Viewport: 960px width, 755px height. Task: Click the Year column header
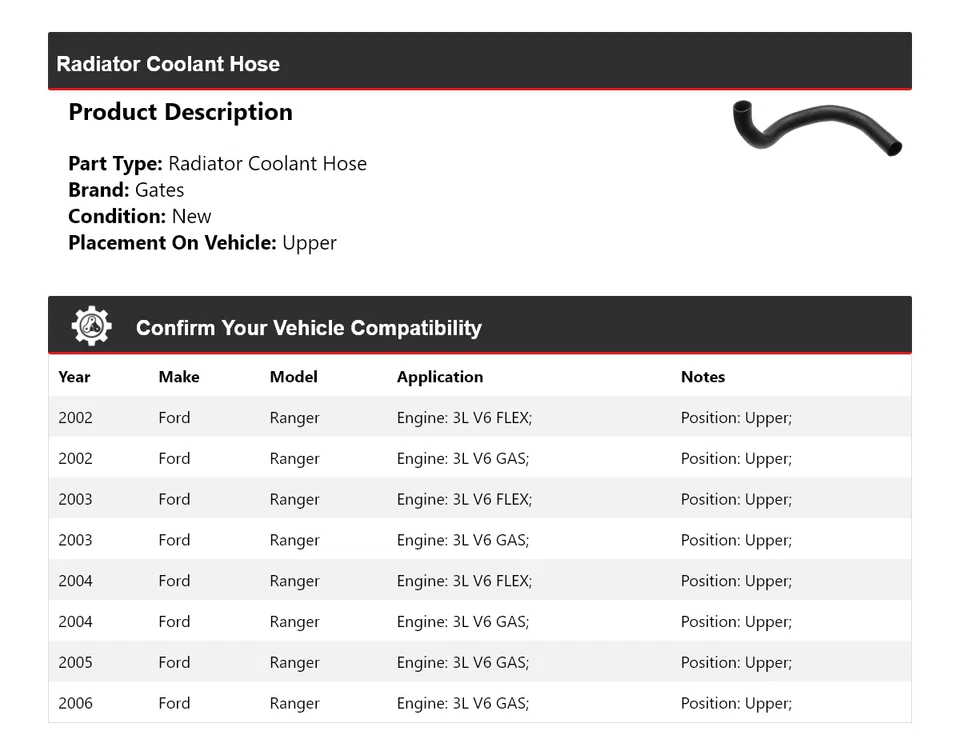click(x=74, y=377)
